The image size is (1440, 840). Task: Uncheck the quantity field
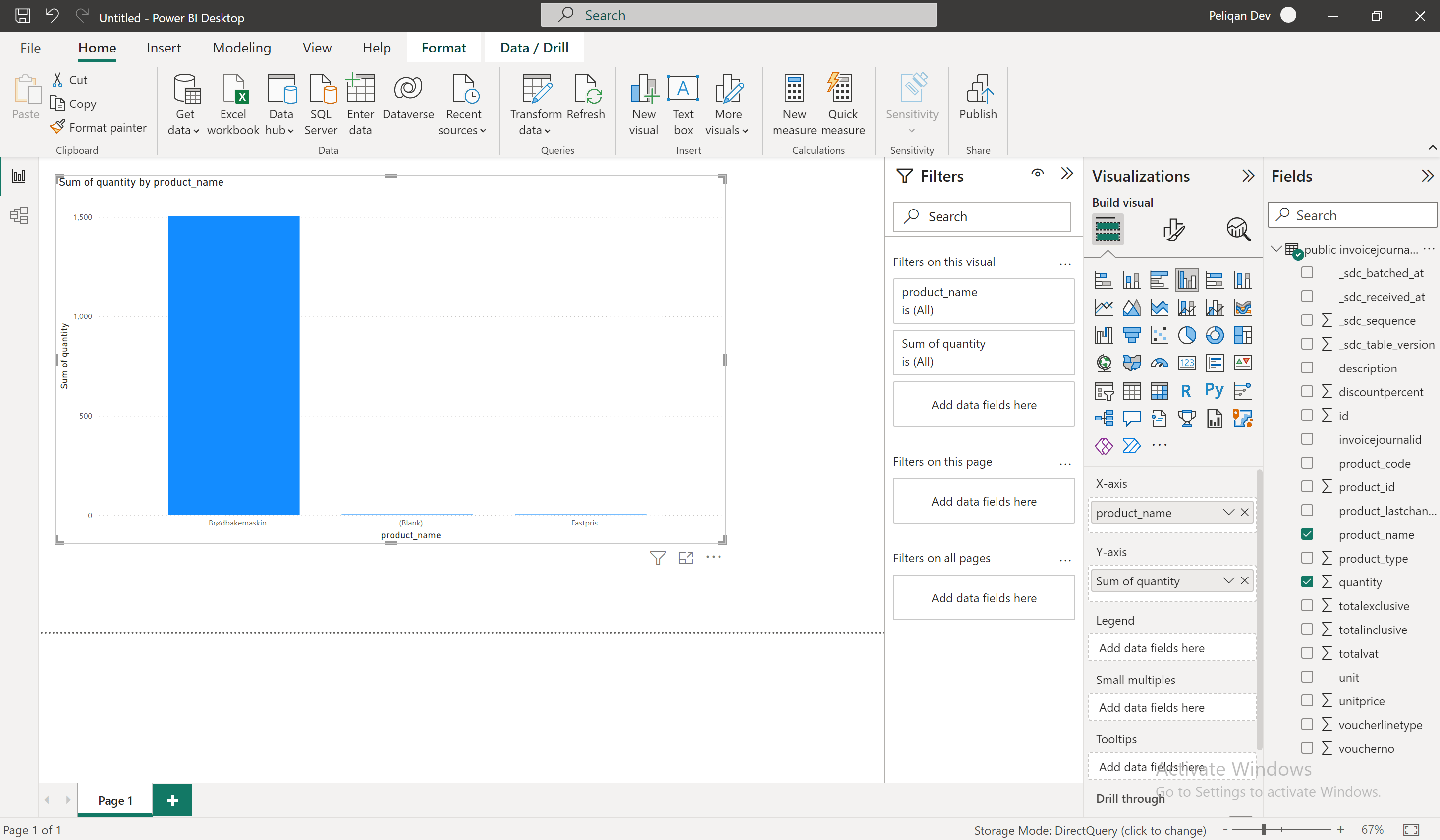click(1307, 581)
